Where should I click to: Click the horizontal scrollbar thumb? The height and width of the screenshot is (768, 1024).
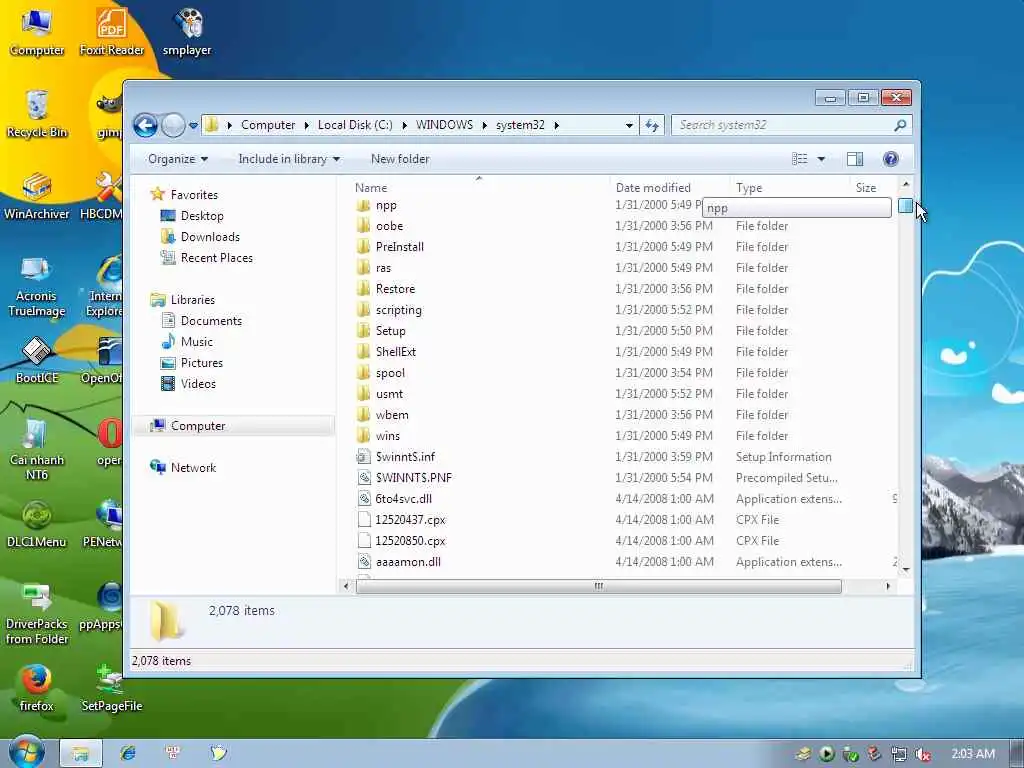tap(598, 586)
